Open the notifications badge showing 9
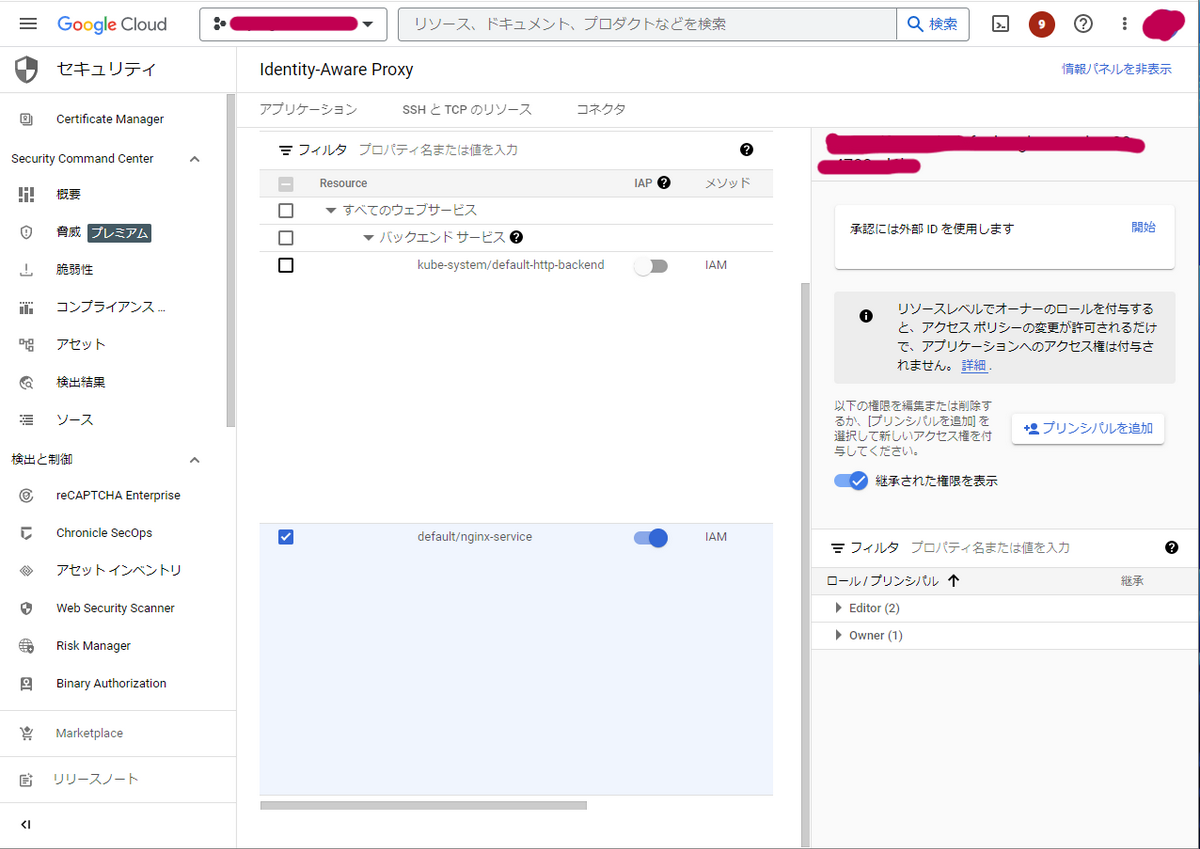1200x849 pixels. (x=1041, y=24)
